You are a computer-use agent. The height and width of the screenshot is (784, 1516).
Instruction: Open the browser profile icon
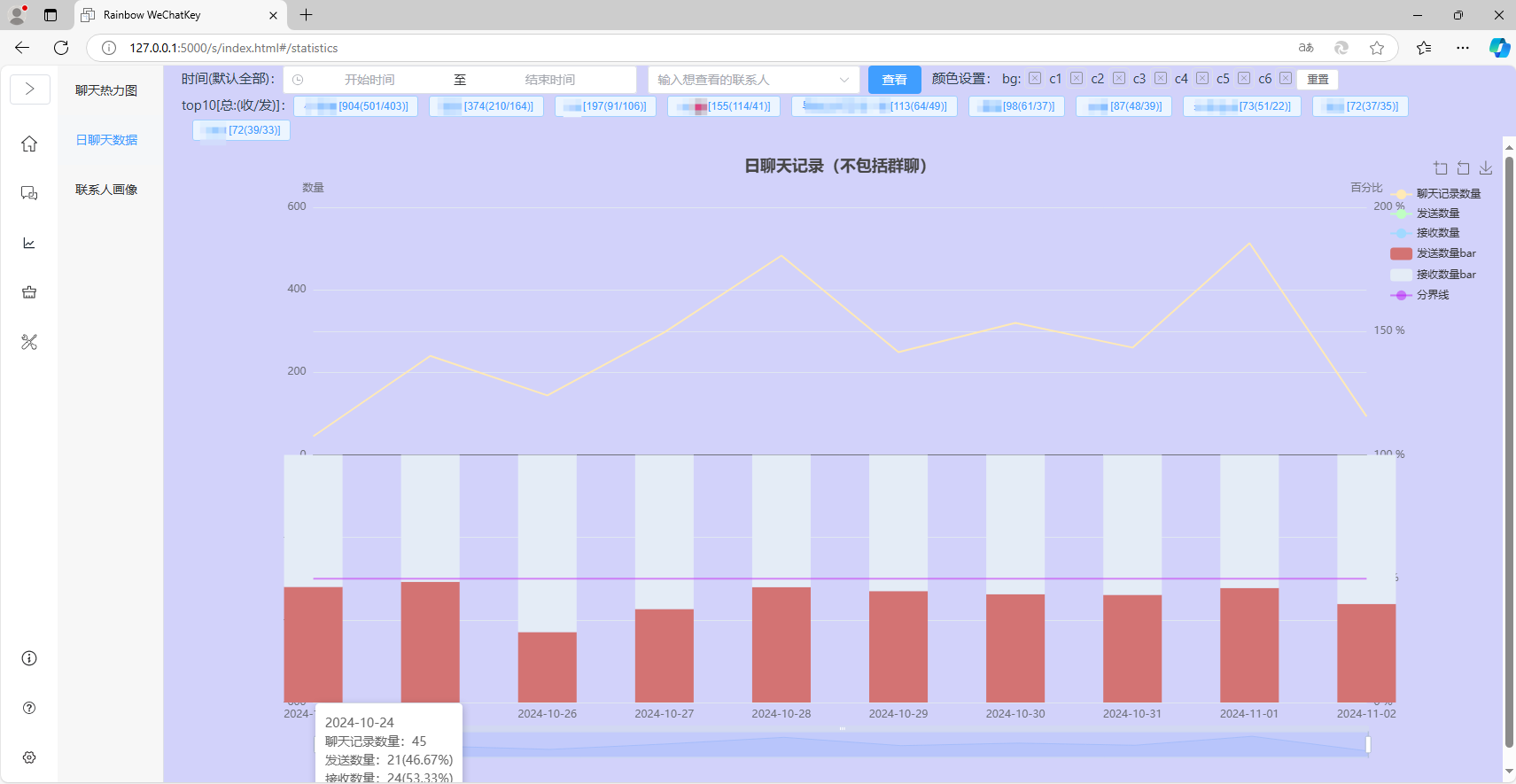point(17,15)
